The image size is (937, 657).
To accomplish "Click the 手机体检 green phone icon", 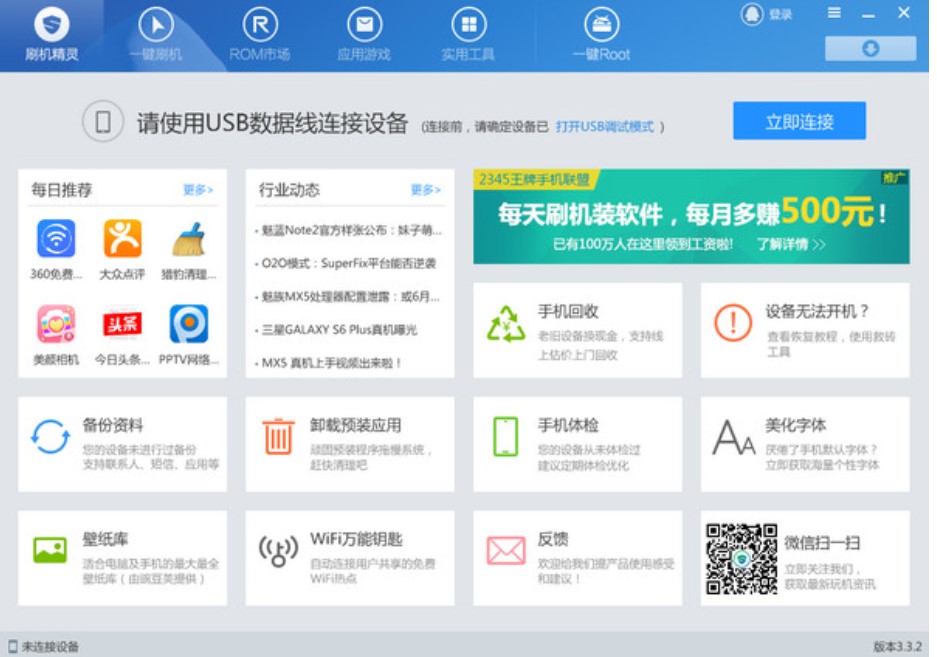I will pyautogui.click(x=506, y=437).
